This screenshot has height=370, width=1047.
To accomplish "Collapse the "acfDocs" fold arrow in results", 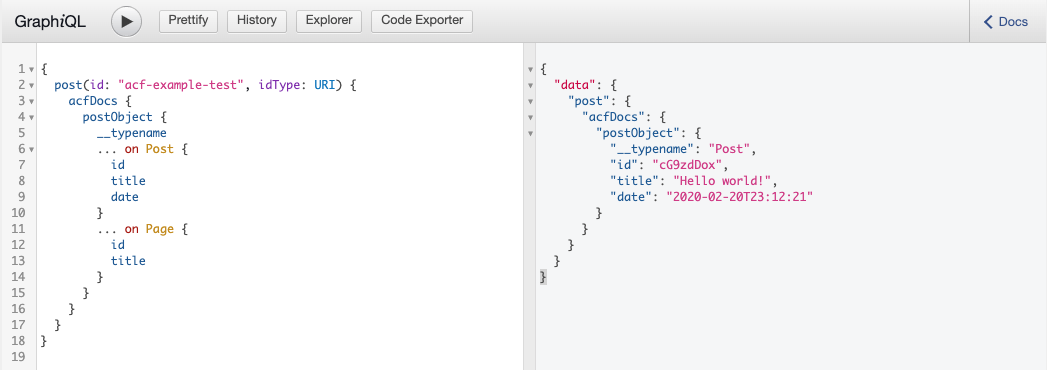I will tap(530, 118).
